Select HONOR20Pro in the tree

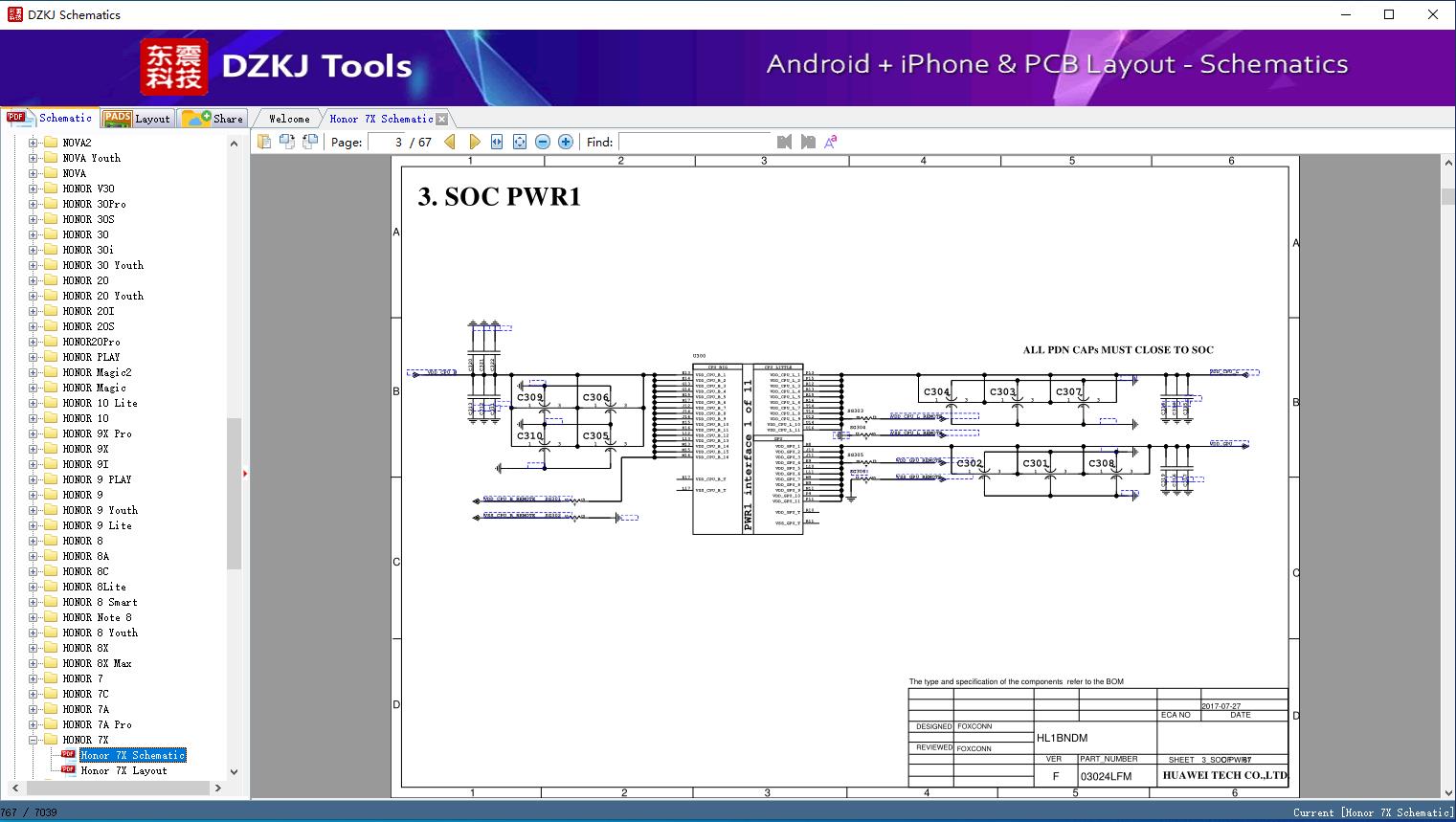point(91,342)
